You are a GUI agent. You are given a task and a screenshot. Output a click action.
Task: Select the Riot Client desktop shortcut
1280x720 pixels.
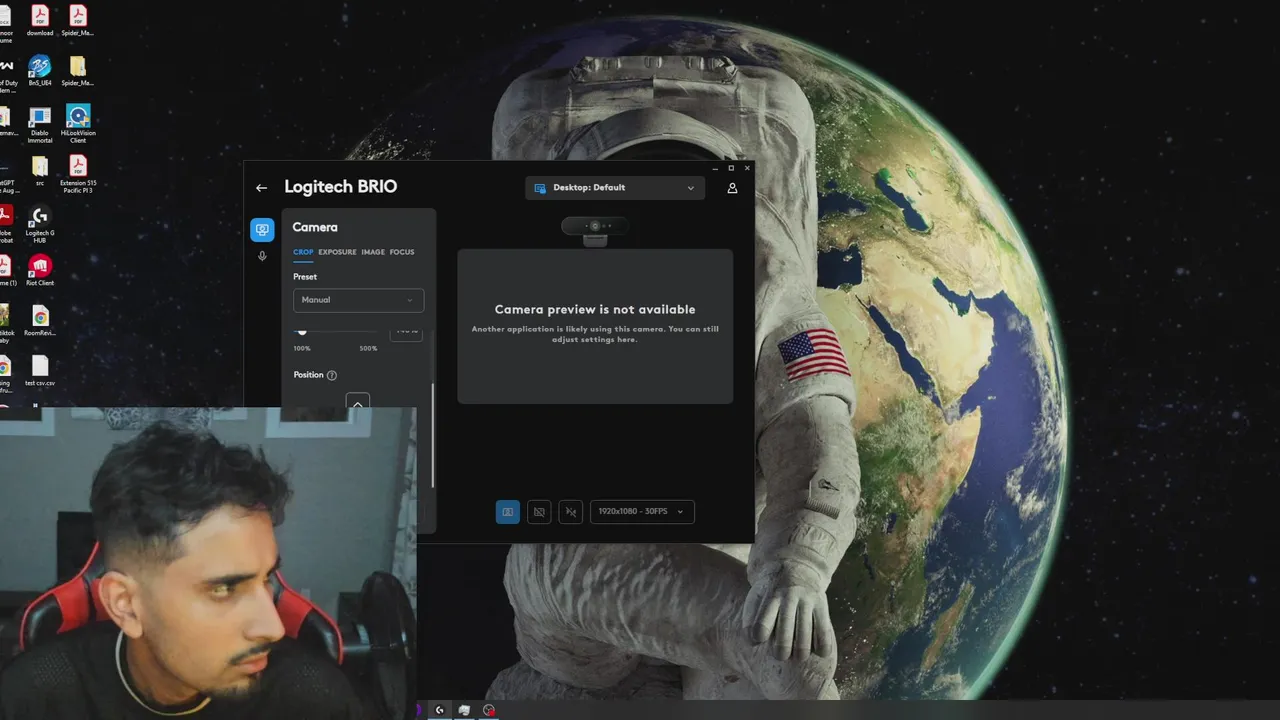(40, 271)
